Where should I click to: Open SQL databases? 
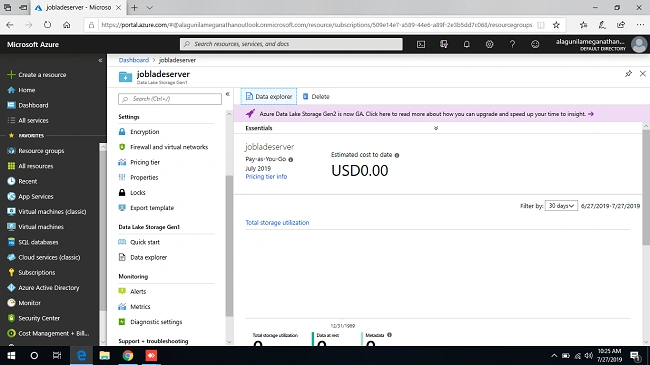(x=33, y=242)
